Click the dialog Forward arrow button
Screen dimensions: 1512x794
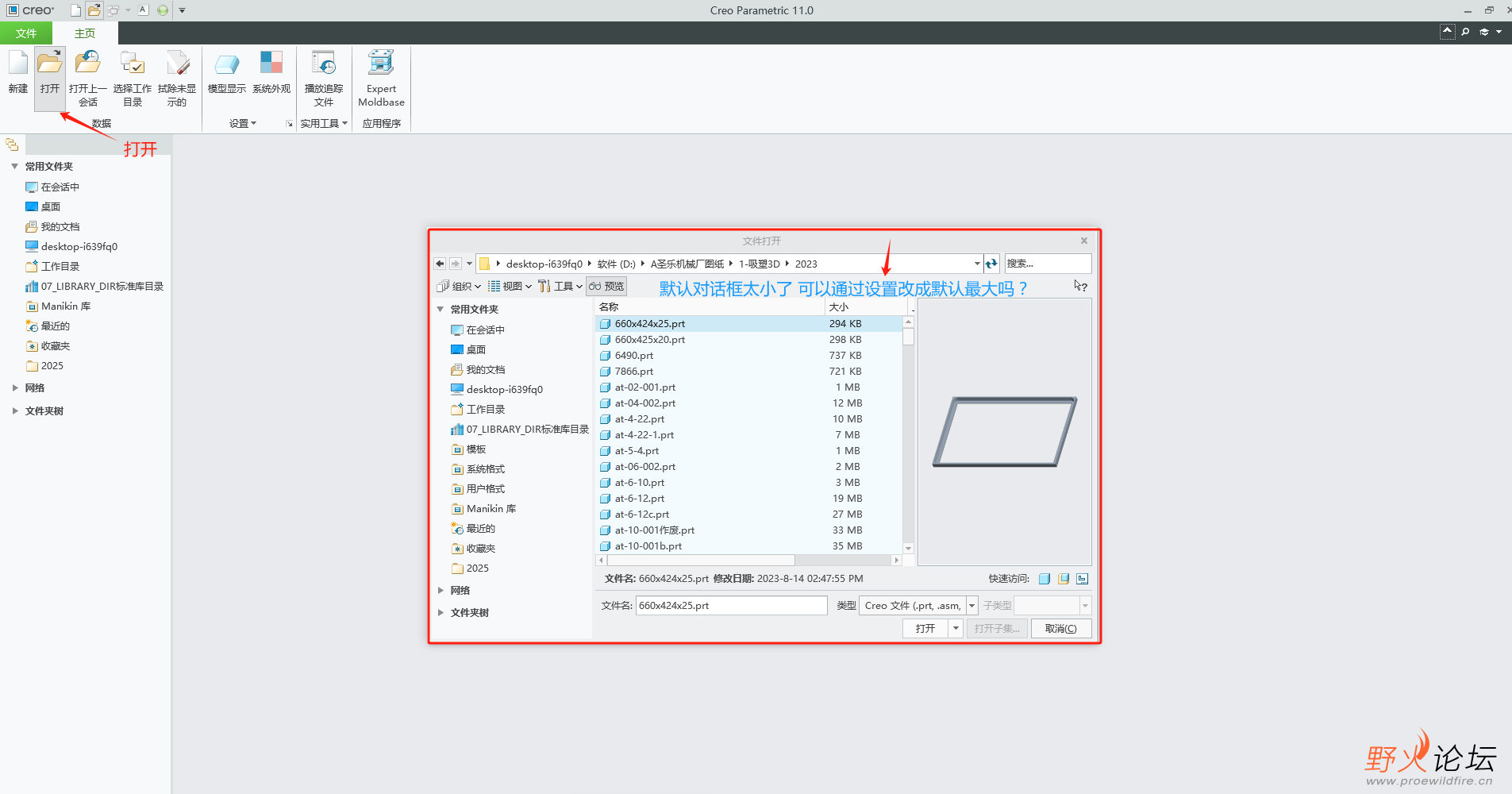tap(455, 264)
